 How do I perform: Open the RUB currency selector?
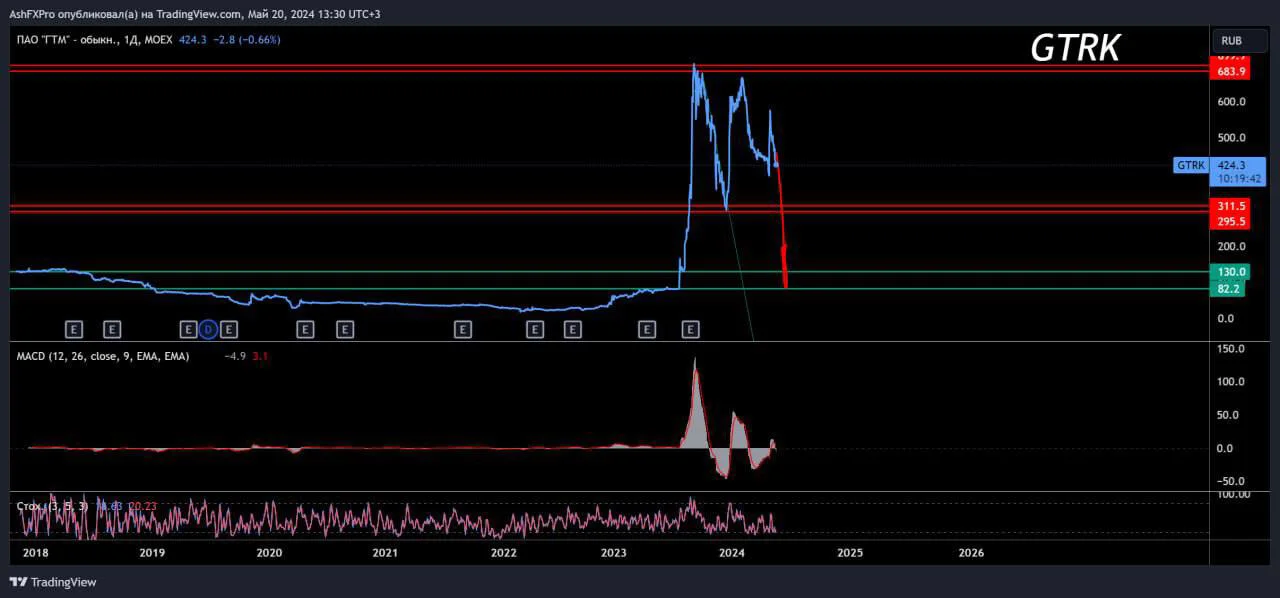(x=1231, y=41)
